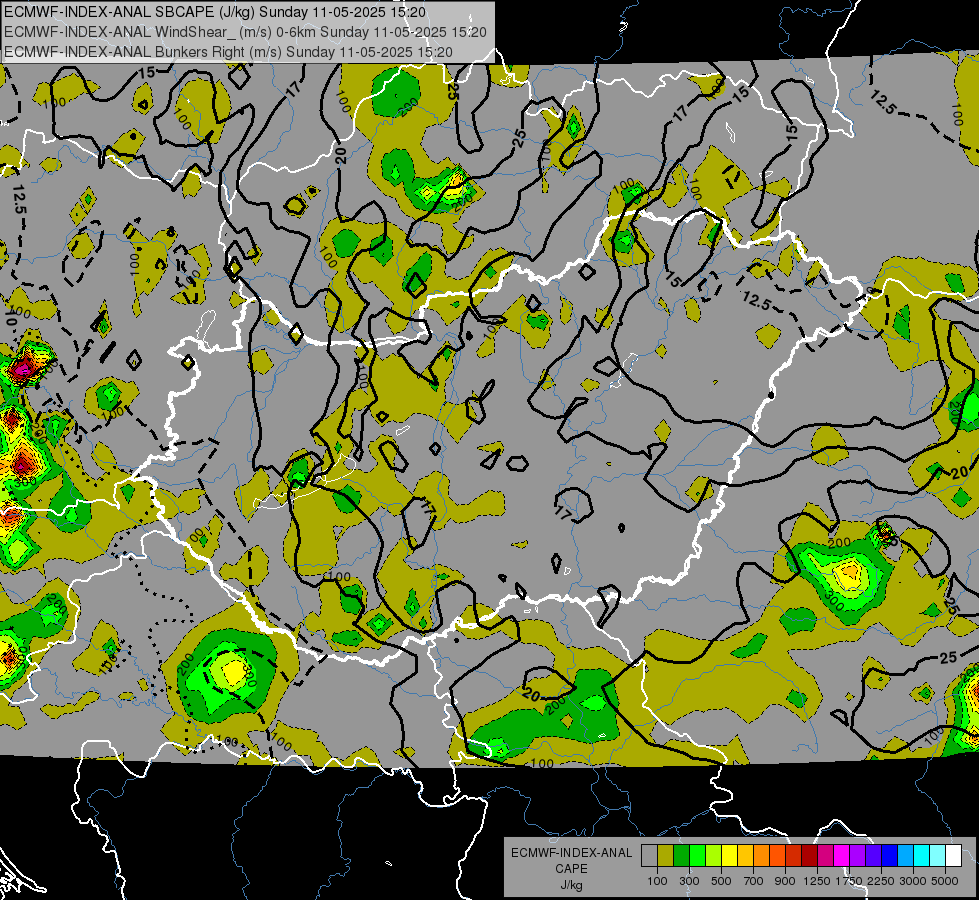Select the brick red legend swatch

click(794, 856)
